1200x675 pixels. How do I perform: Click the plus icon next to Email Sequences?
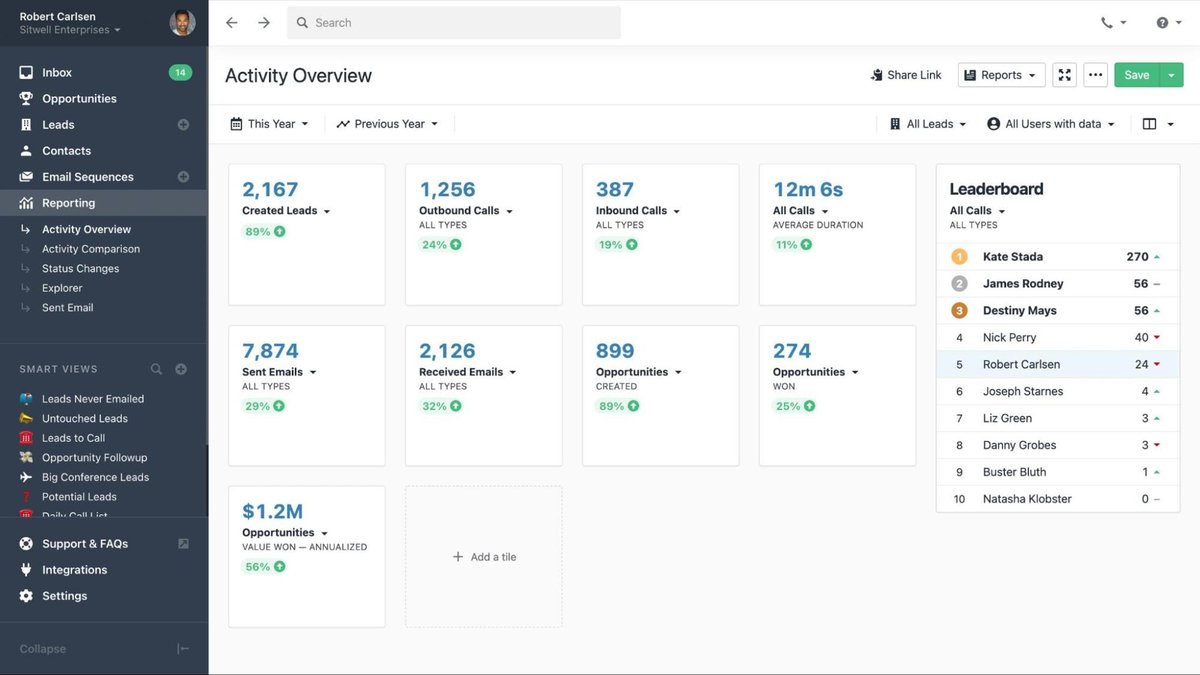point(183,177)
